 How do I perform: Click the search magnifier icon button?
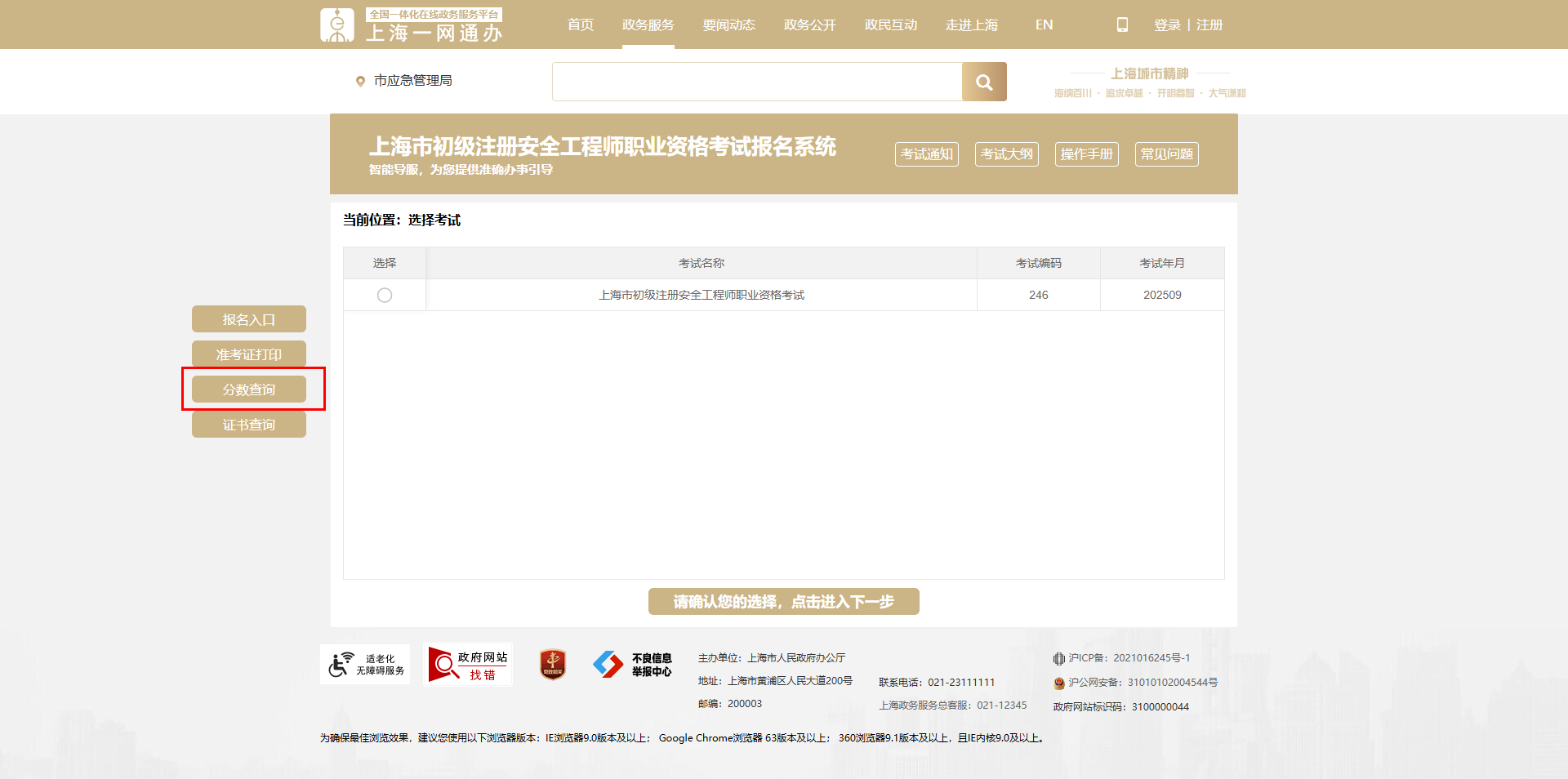point(984,82)
